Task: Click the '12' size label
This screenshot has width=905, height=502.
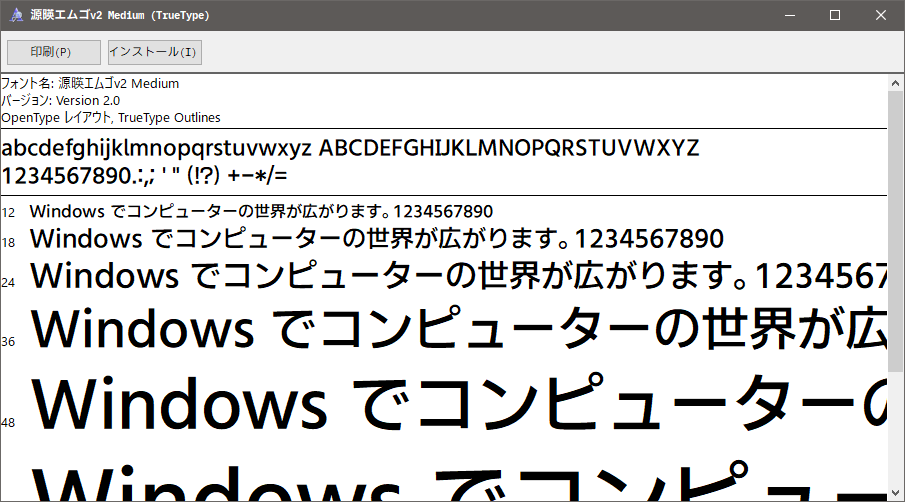Action: pyautogui.click(x=8, y=213)
